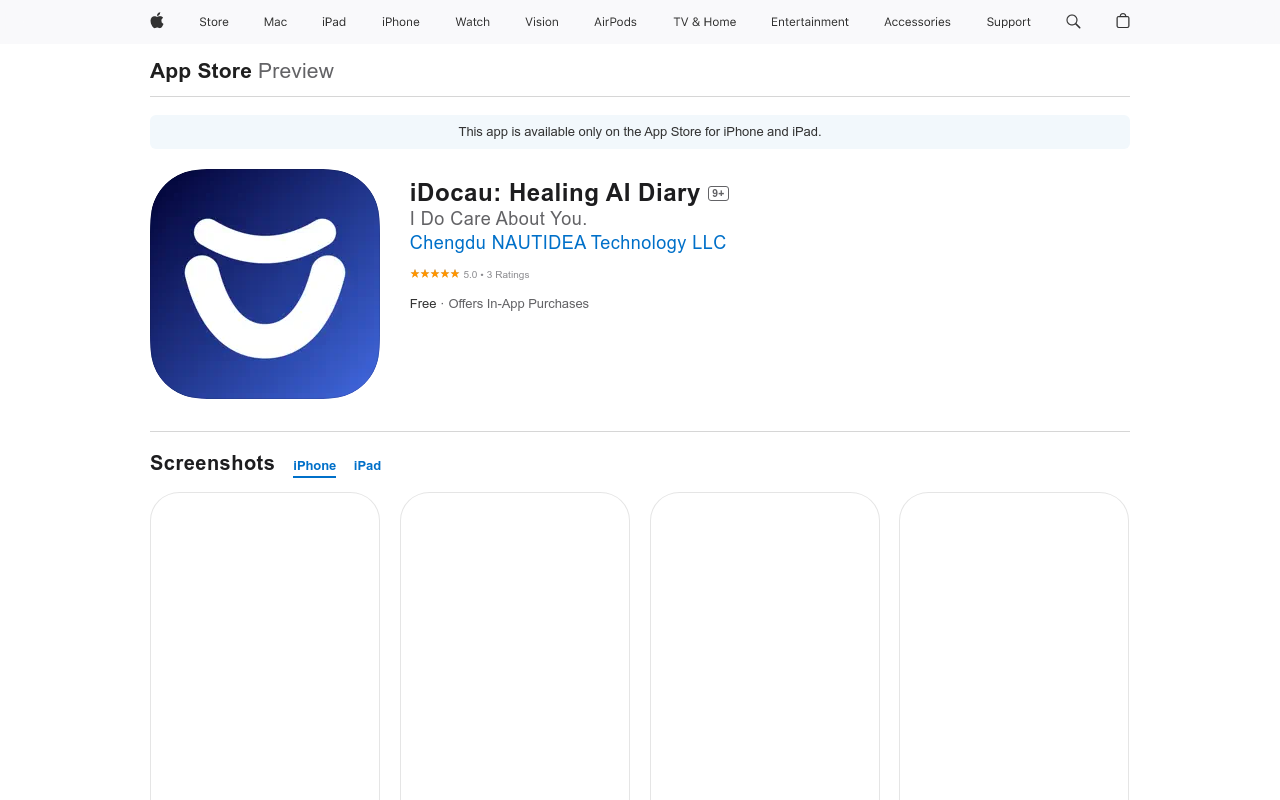1280x800 pixels.
Task: Open the Vision menu
Action: (542, 22)
